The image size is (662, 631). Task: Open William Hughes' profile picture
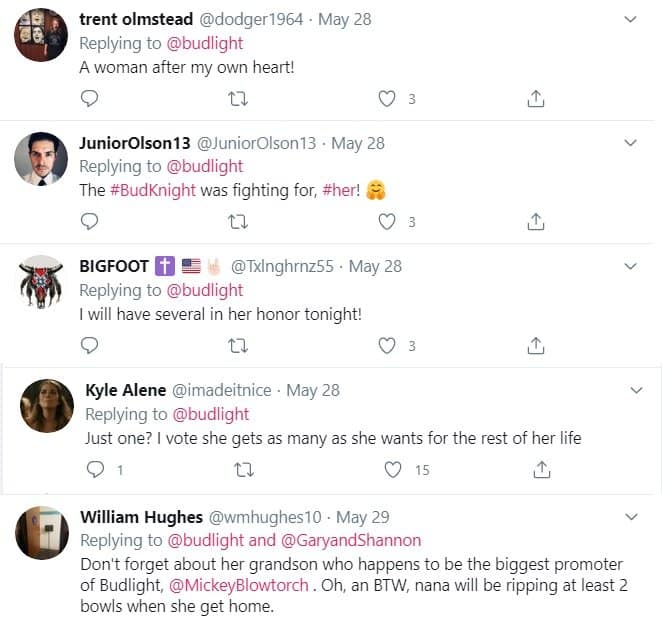(42, 532)
